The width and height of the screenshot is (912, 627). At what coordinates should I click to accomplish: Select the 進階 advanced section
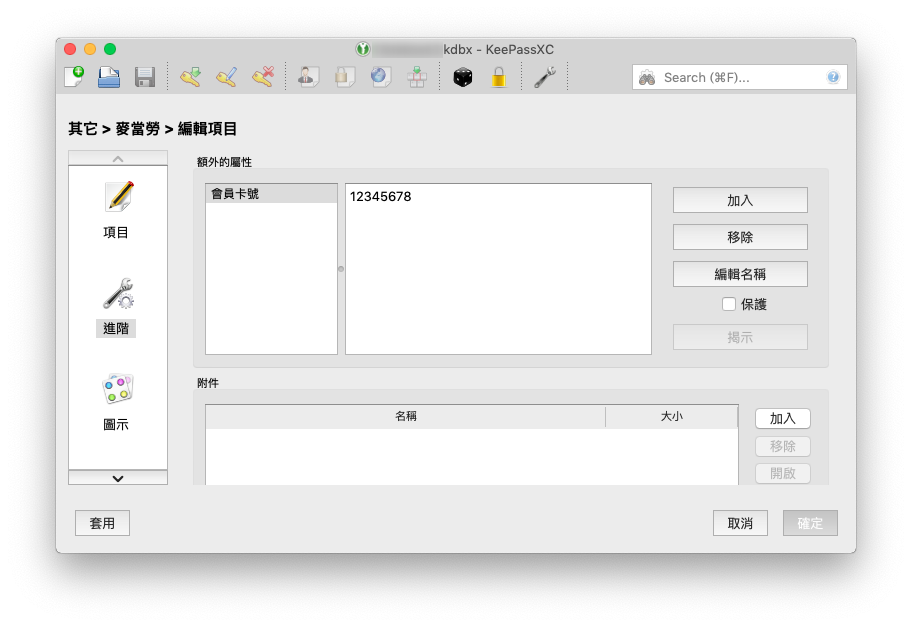117,307
